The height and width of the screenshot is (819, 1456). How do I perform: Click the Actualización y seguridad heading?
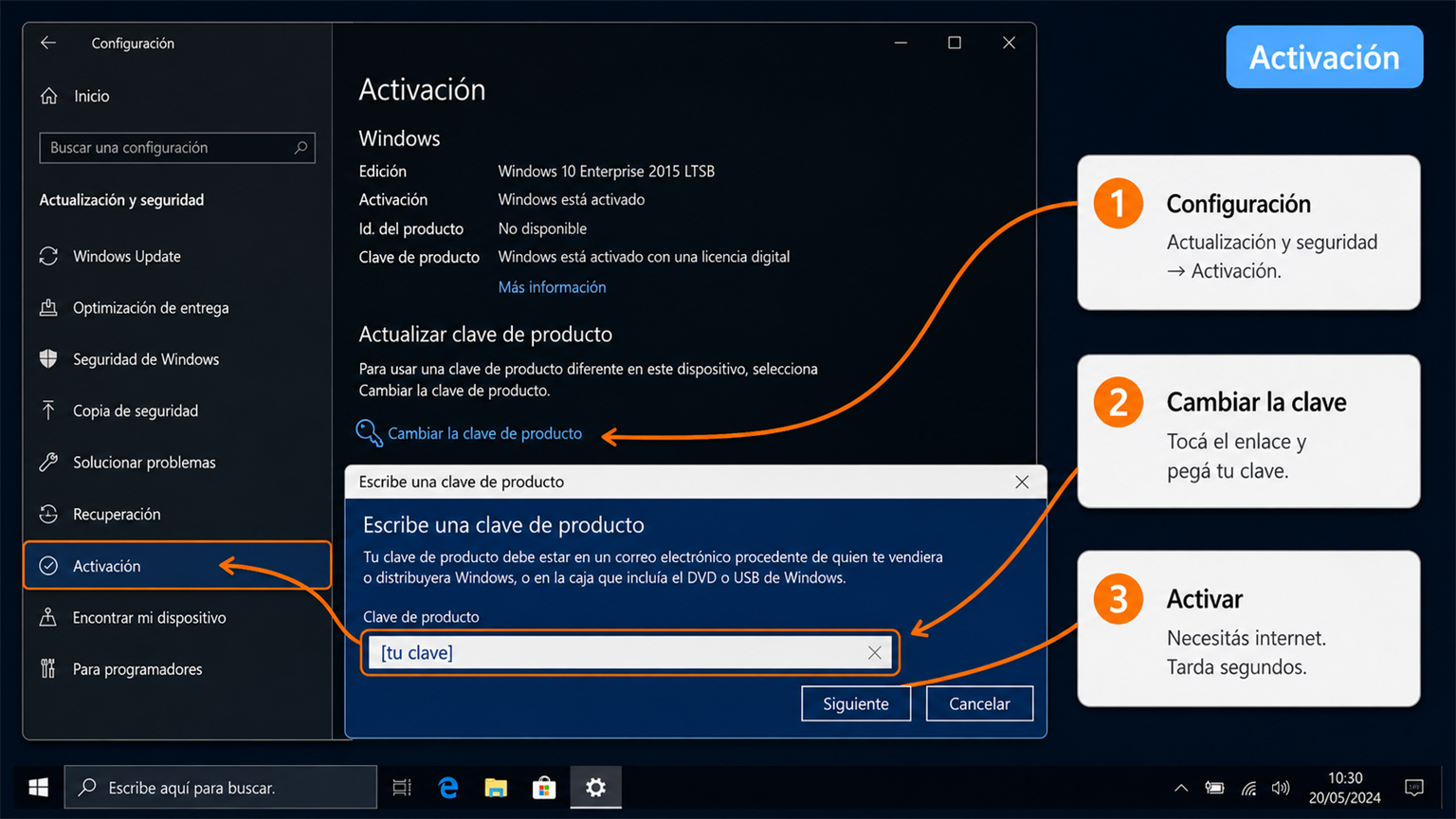tap(121, 200)
